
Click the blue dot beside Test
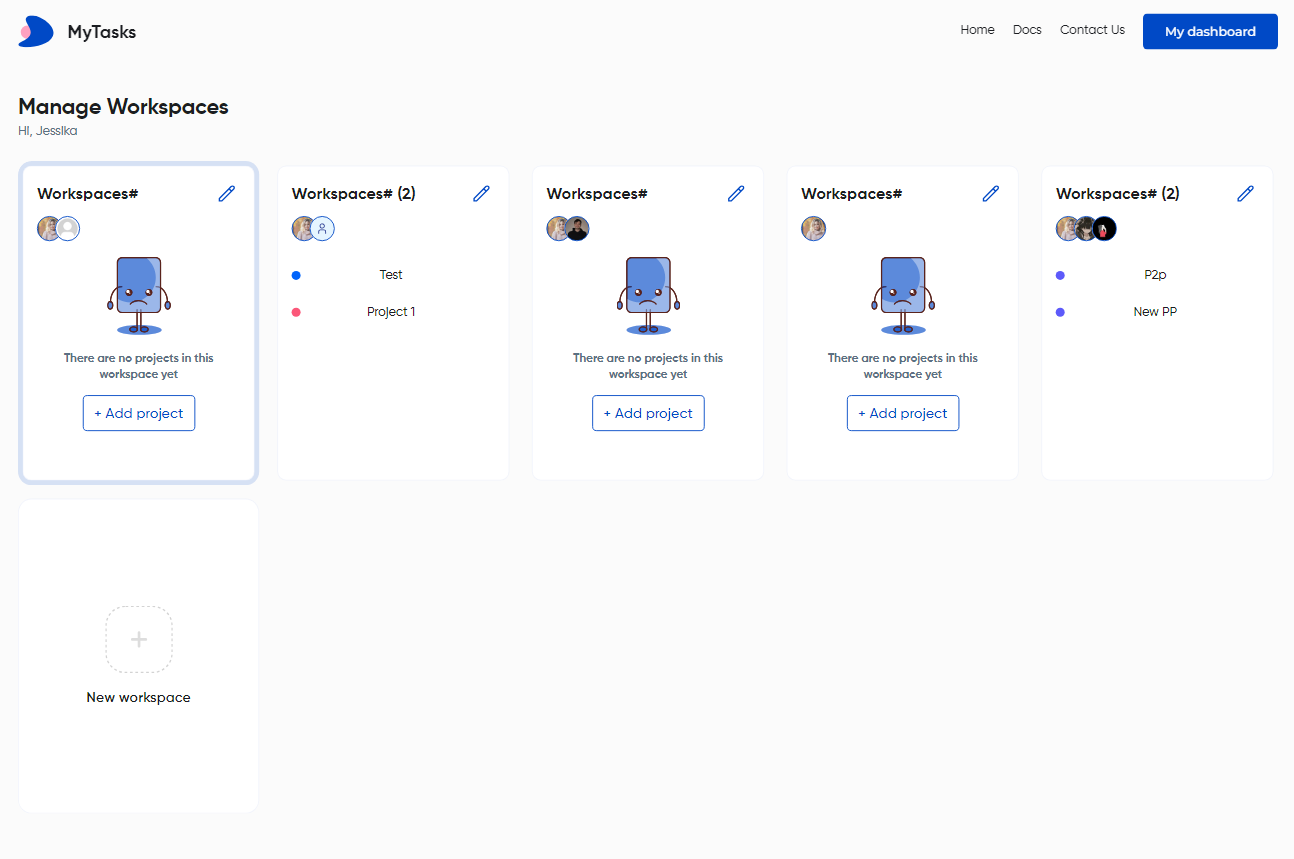[296, 275]
